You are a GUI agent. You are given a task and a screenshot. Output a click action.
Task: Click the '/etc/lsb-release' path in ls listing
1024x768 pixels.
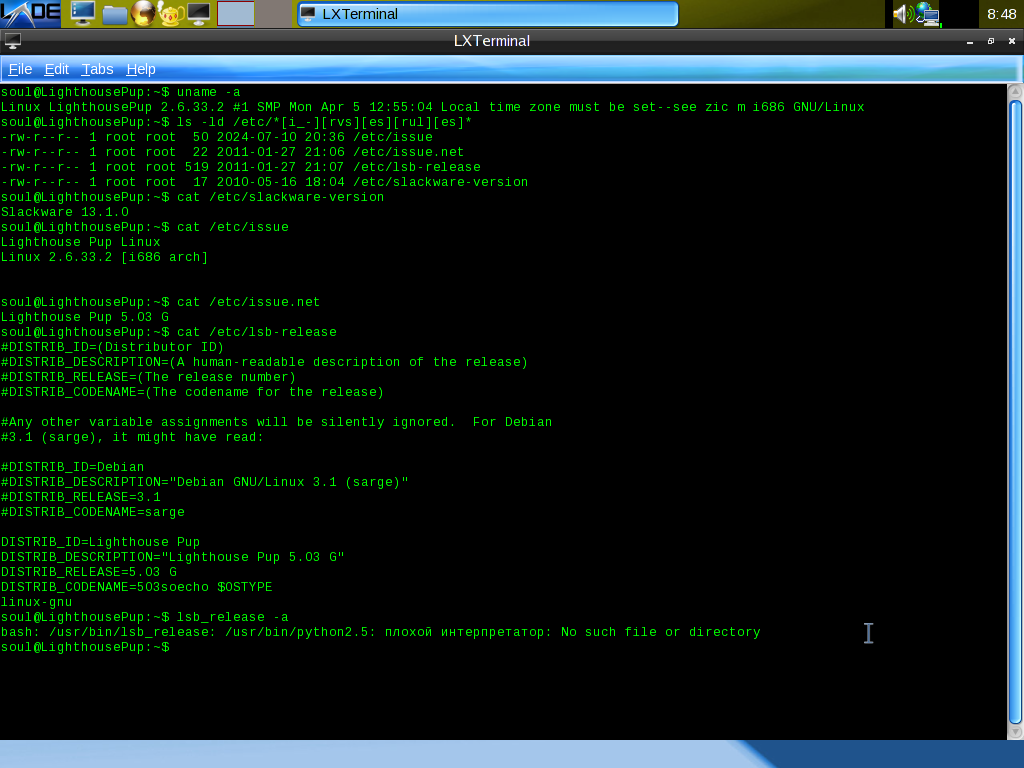point(417,167)
